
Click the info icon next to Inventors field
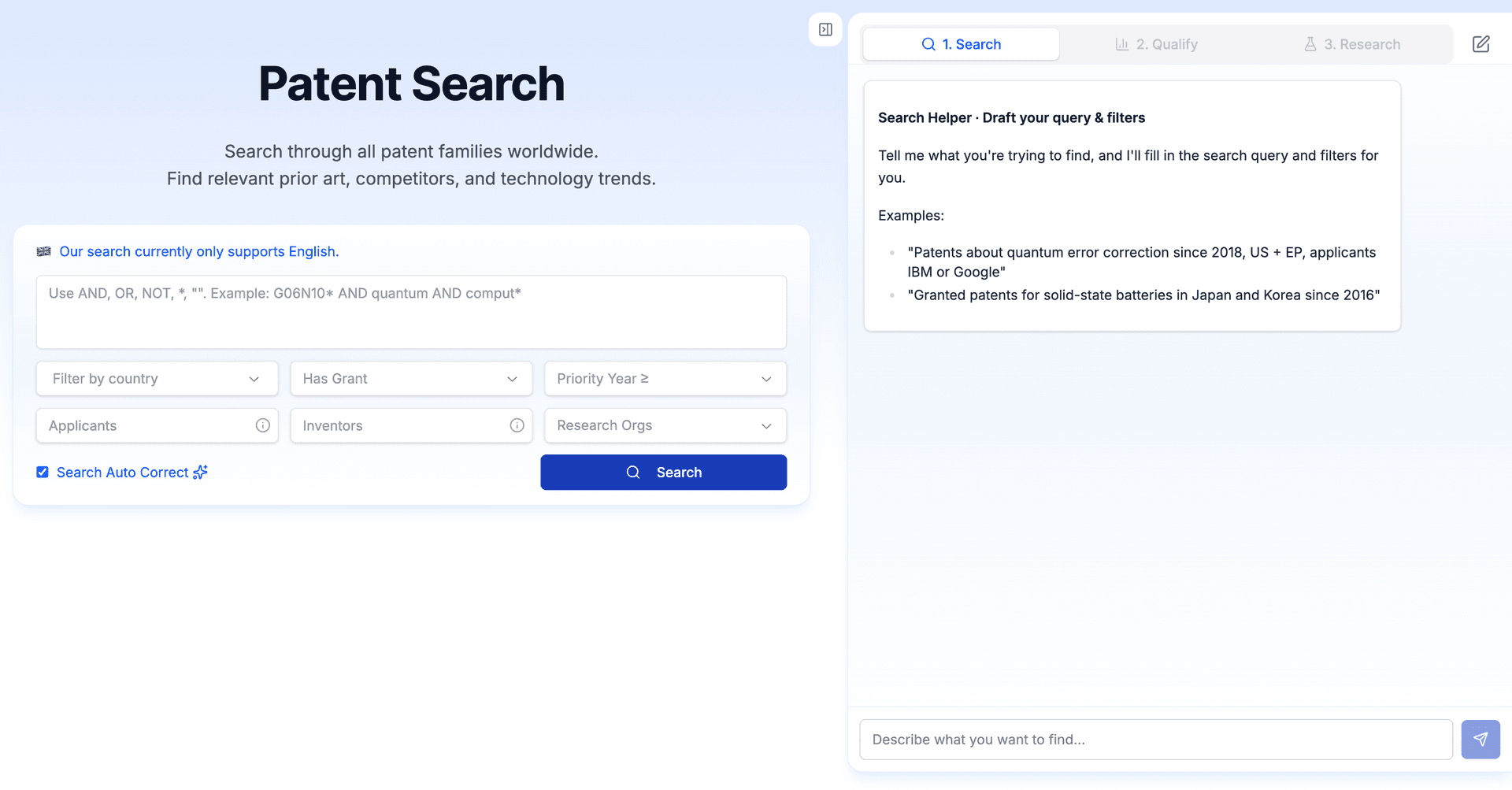click(517, 425)
